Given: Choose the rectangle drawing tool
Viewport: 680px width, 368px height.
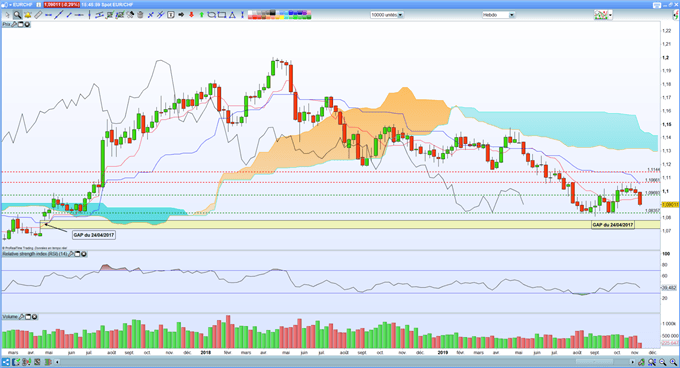Looking at the screenshot, I should [222, 15].
